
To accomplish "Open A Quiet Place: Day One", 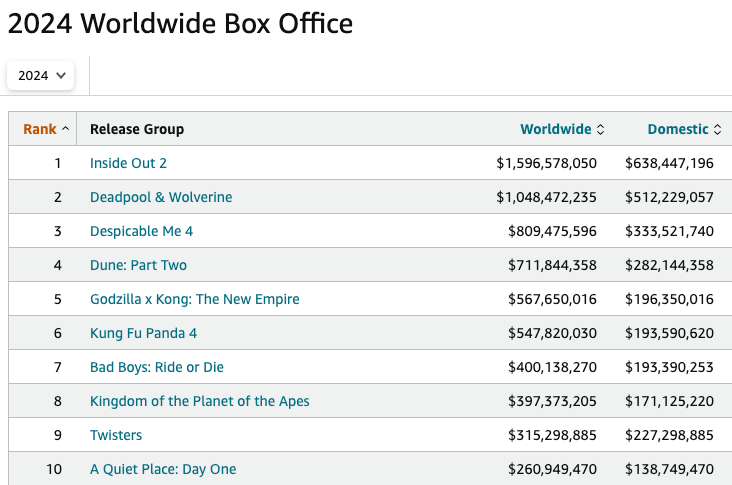I will (x=163, y=469).
